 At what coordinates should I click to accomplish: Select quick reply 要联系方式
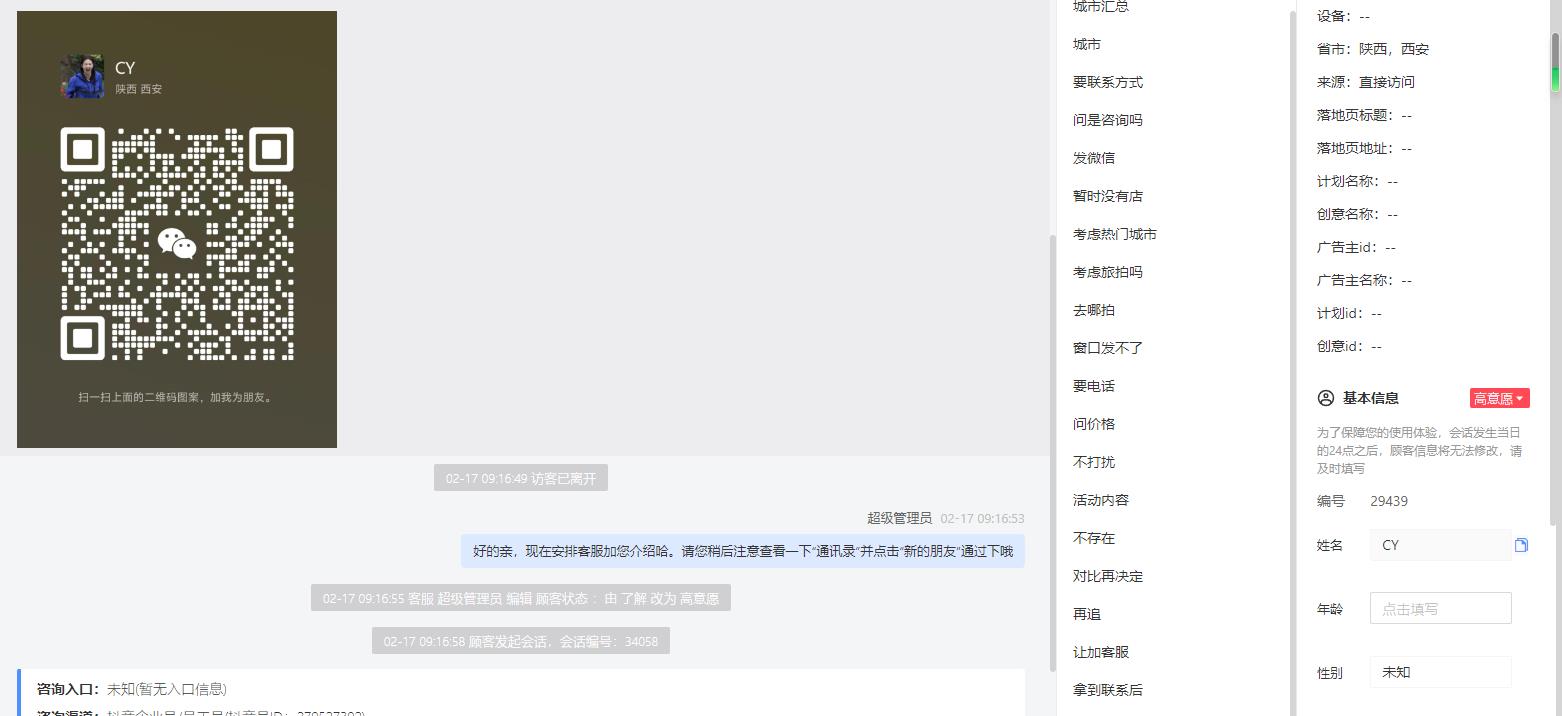click(1108, 82)
